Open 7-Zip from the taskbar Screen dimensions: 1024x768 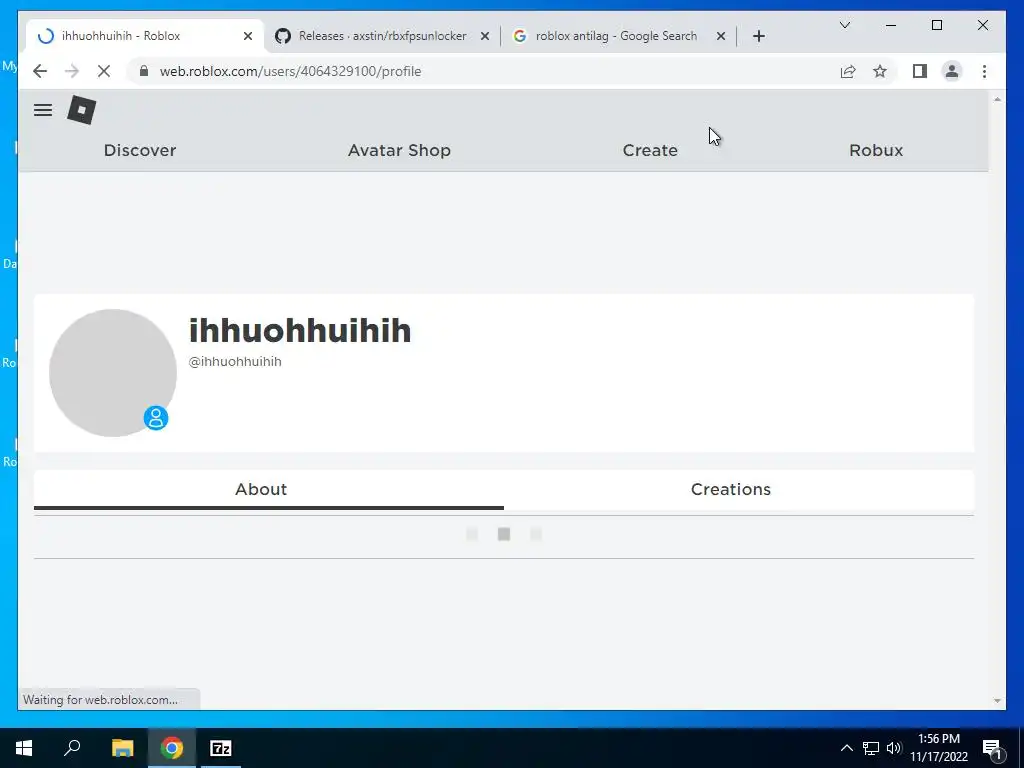click(221, 748)
